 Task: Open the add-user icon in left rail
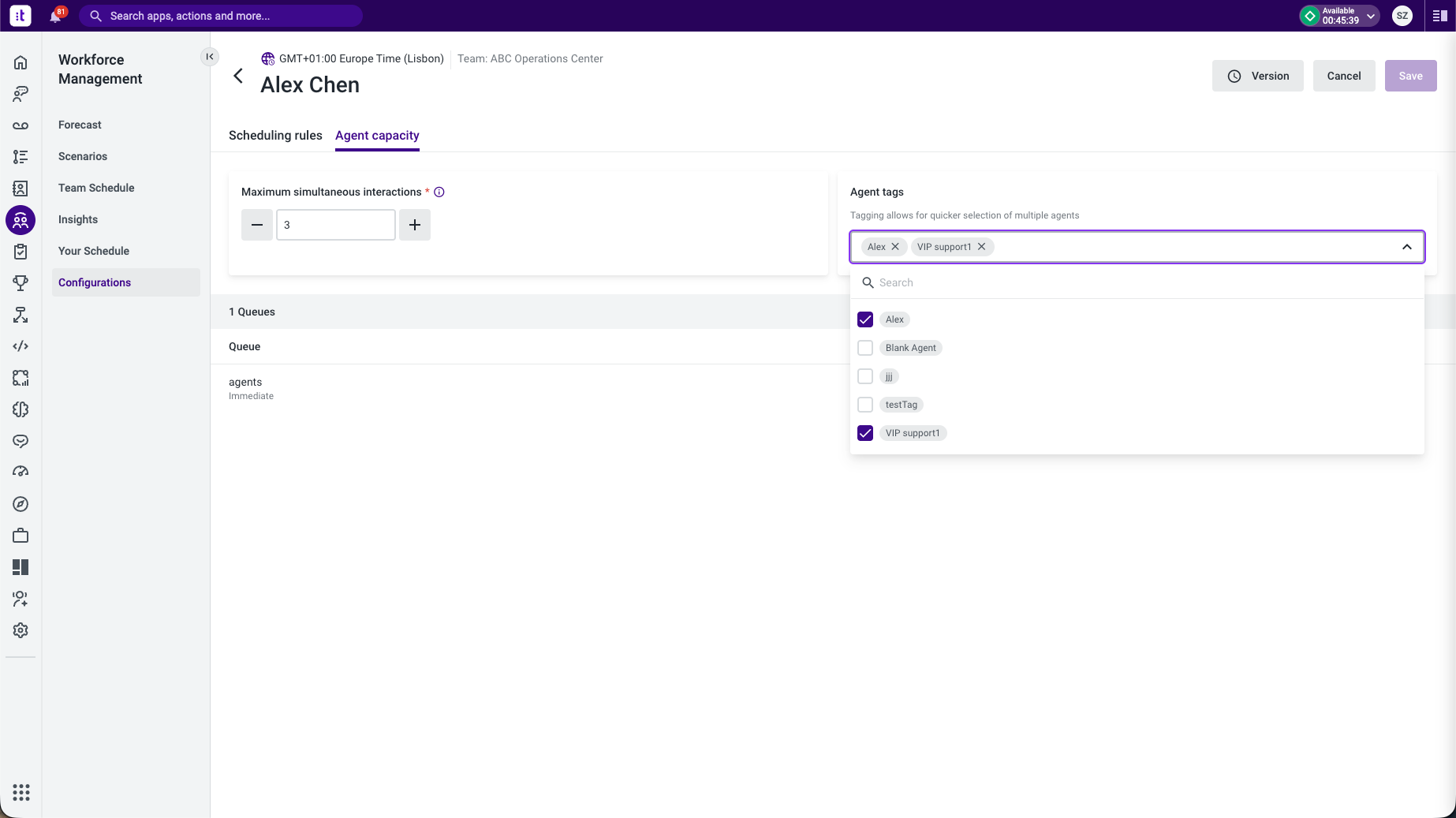21,599
